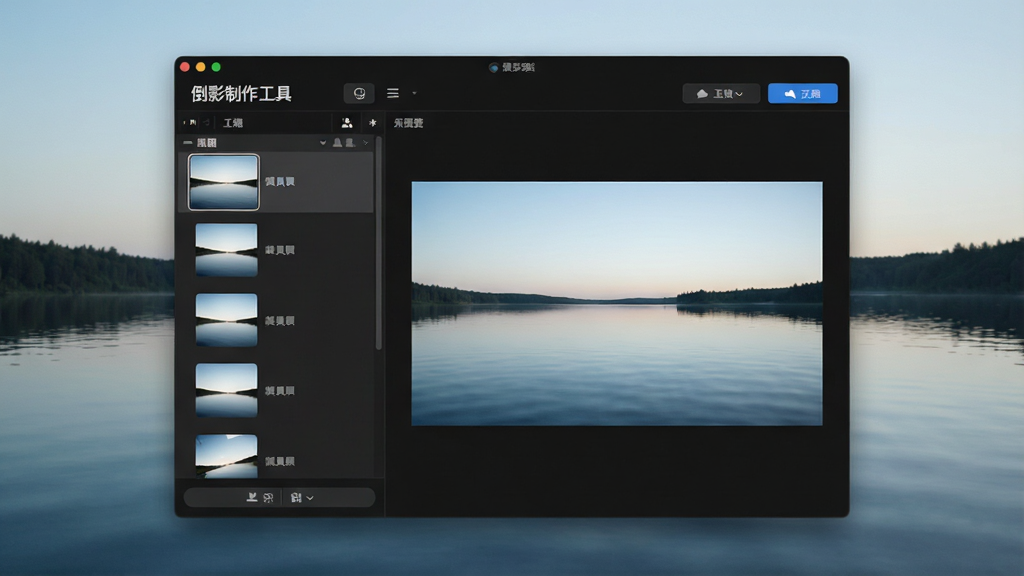
Task: Click the person icon in the sidebar header
Action: pyautogui.click(x=347, y=123)
